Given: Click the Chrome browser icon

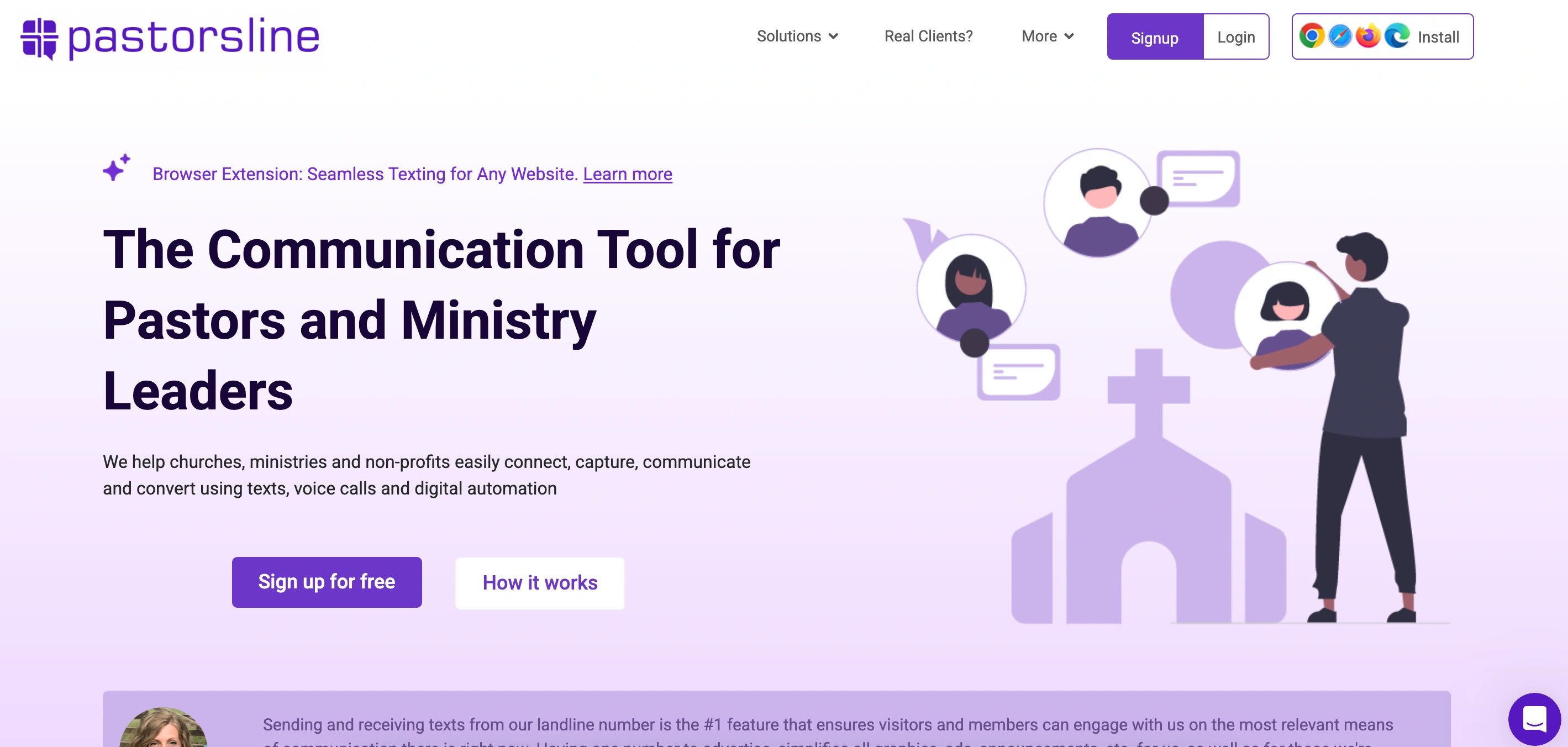Looking at the screenshot, I should (x=1312, y=36).
